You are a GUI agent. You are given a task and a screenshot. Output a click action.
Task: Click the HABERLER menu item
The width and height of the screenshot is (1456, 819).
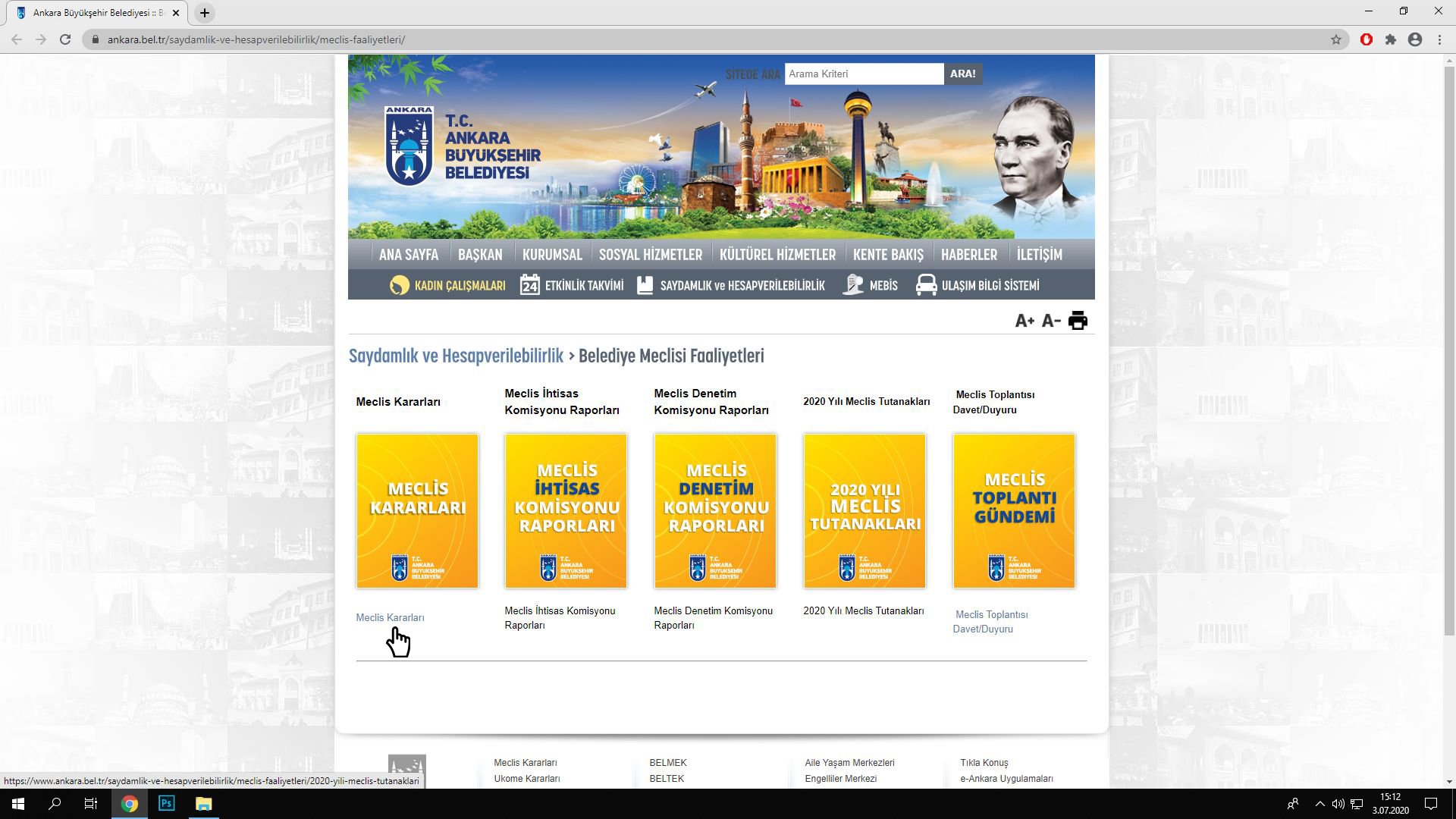coord(968,255)
